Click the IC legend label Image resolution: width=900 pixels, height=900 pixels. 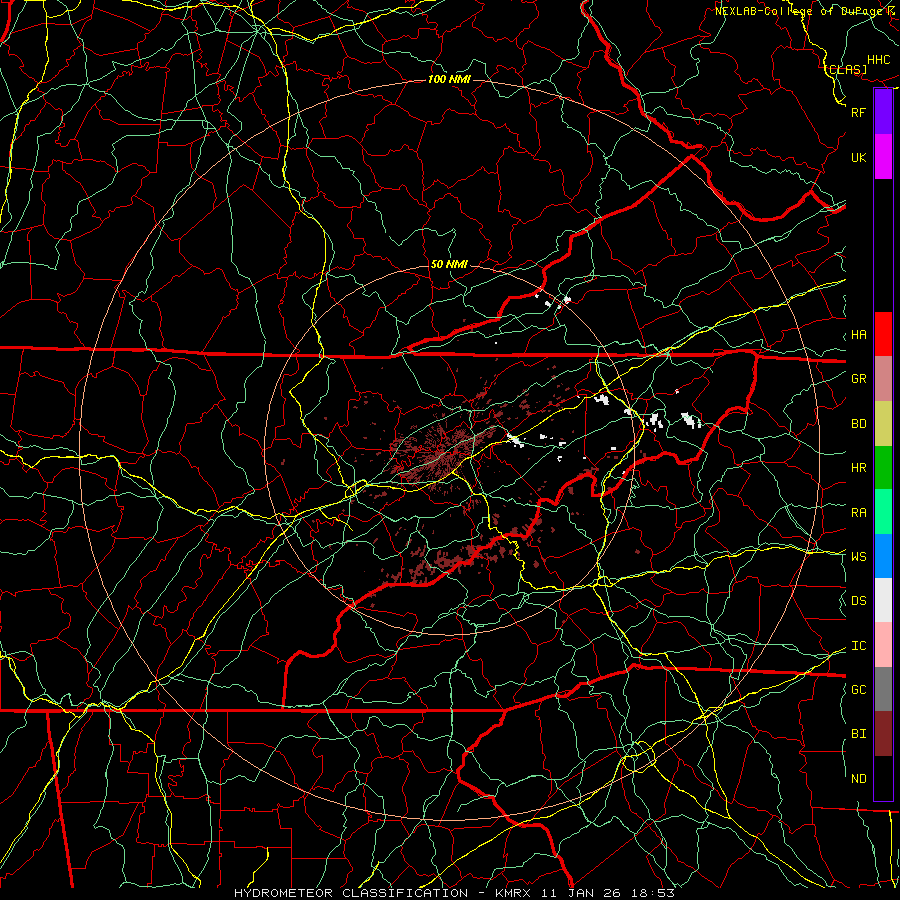[x=859, y=645]
